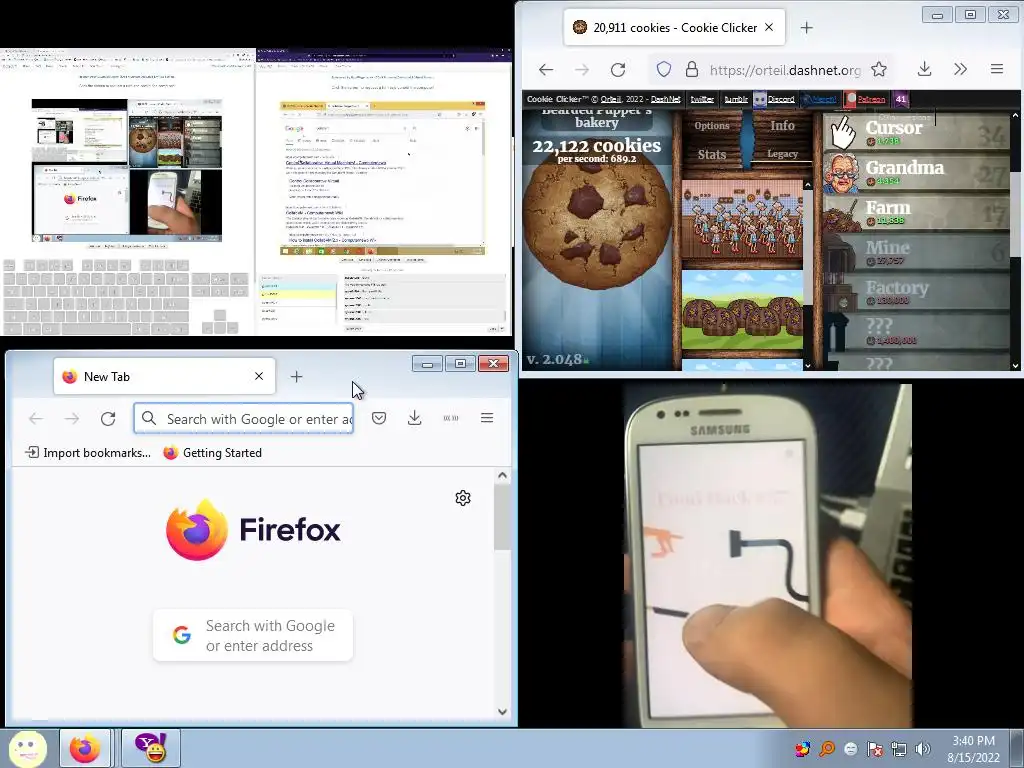Buy a Grandma building
The height and width of the screenshot is (768, 1024).
point(916,172)
